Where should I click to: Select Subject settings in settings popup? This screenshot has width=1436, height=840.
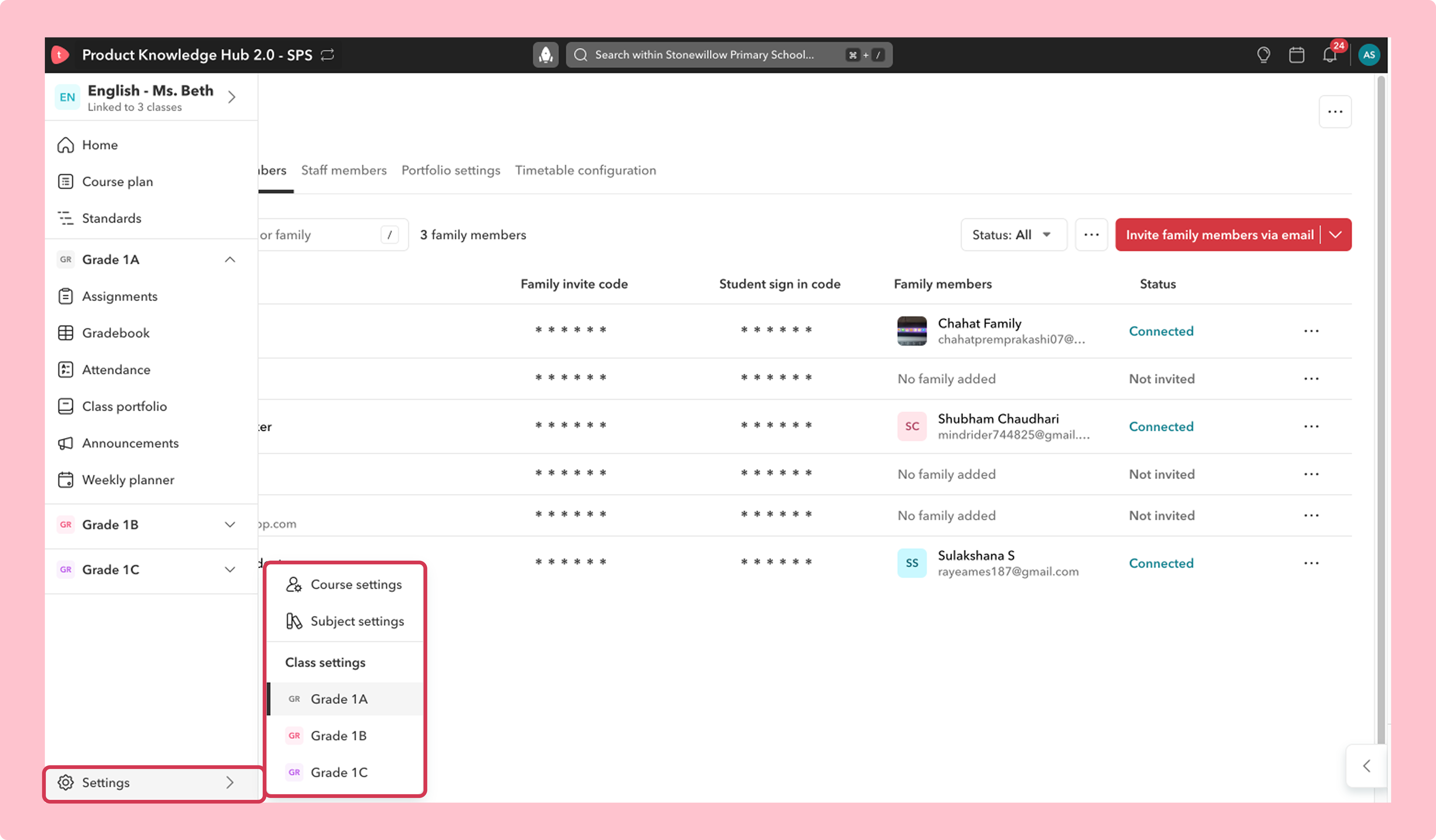[x=345, y=621]
